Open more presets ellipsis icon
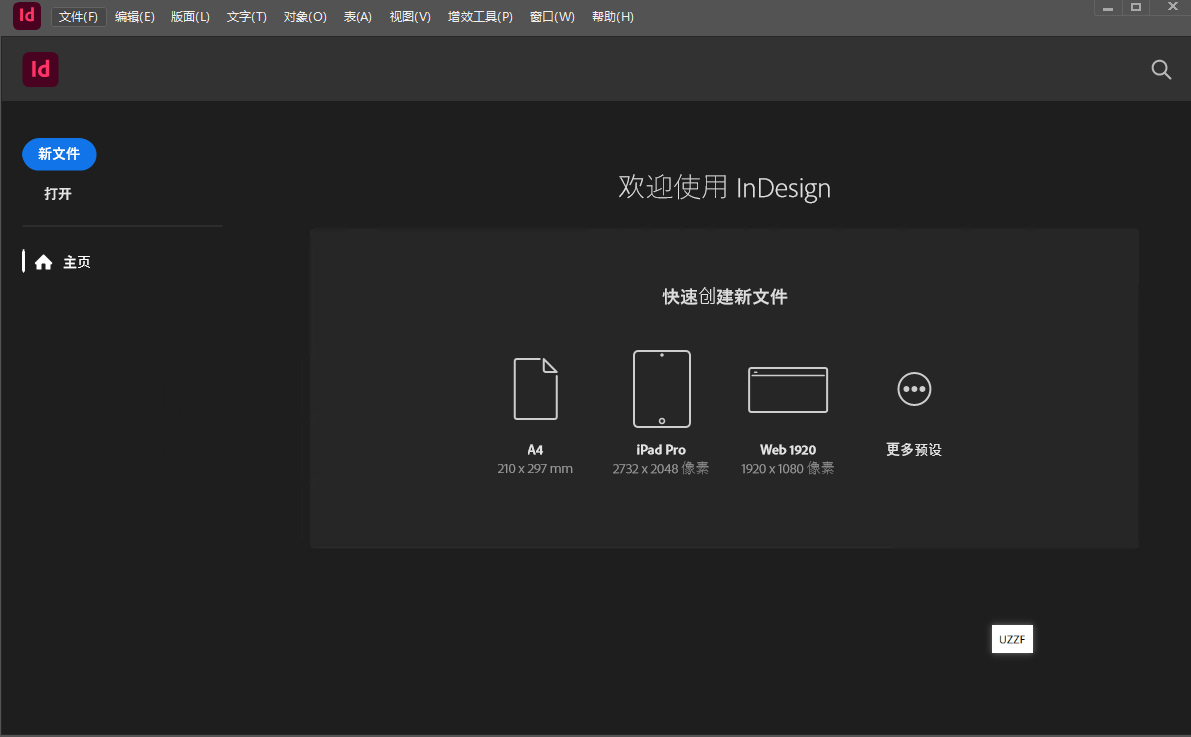Viewport: 1191px width, 737px height. point(914,389)
